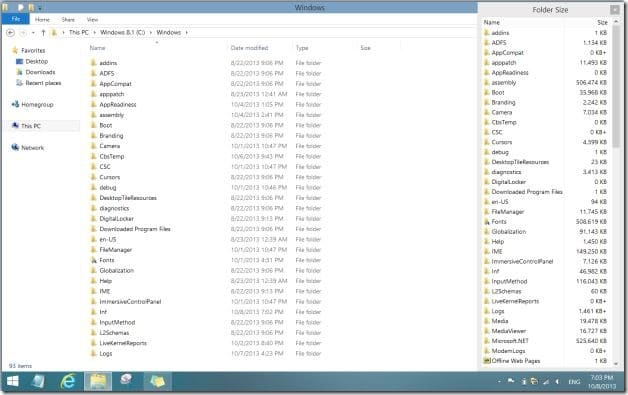
Task: Select the assembly row in Folder Size
Action: 545,83
